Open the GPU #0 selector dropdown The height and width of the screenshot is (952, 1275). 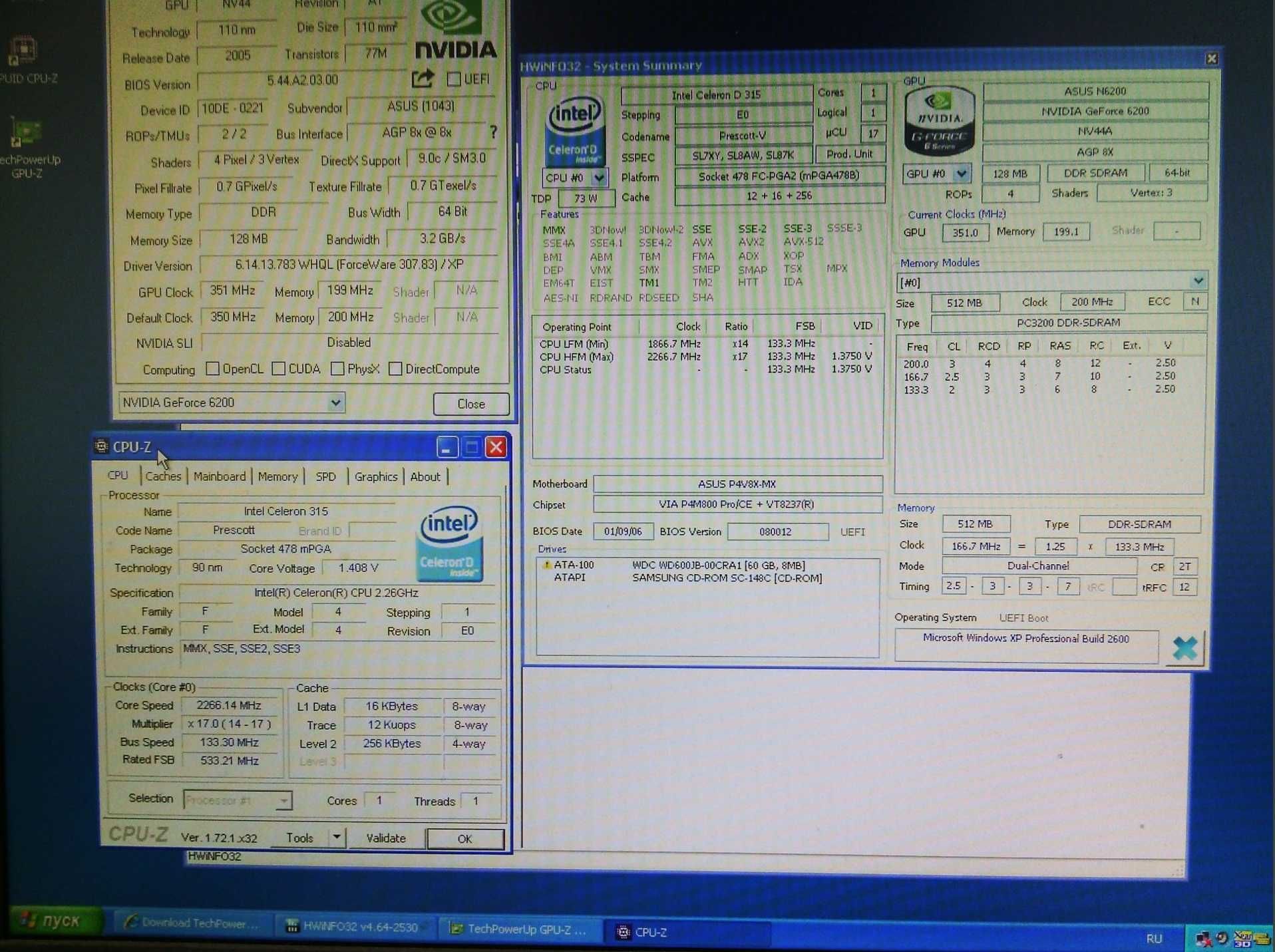tap(961, 174)
